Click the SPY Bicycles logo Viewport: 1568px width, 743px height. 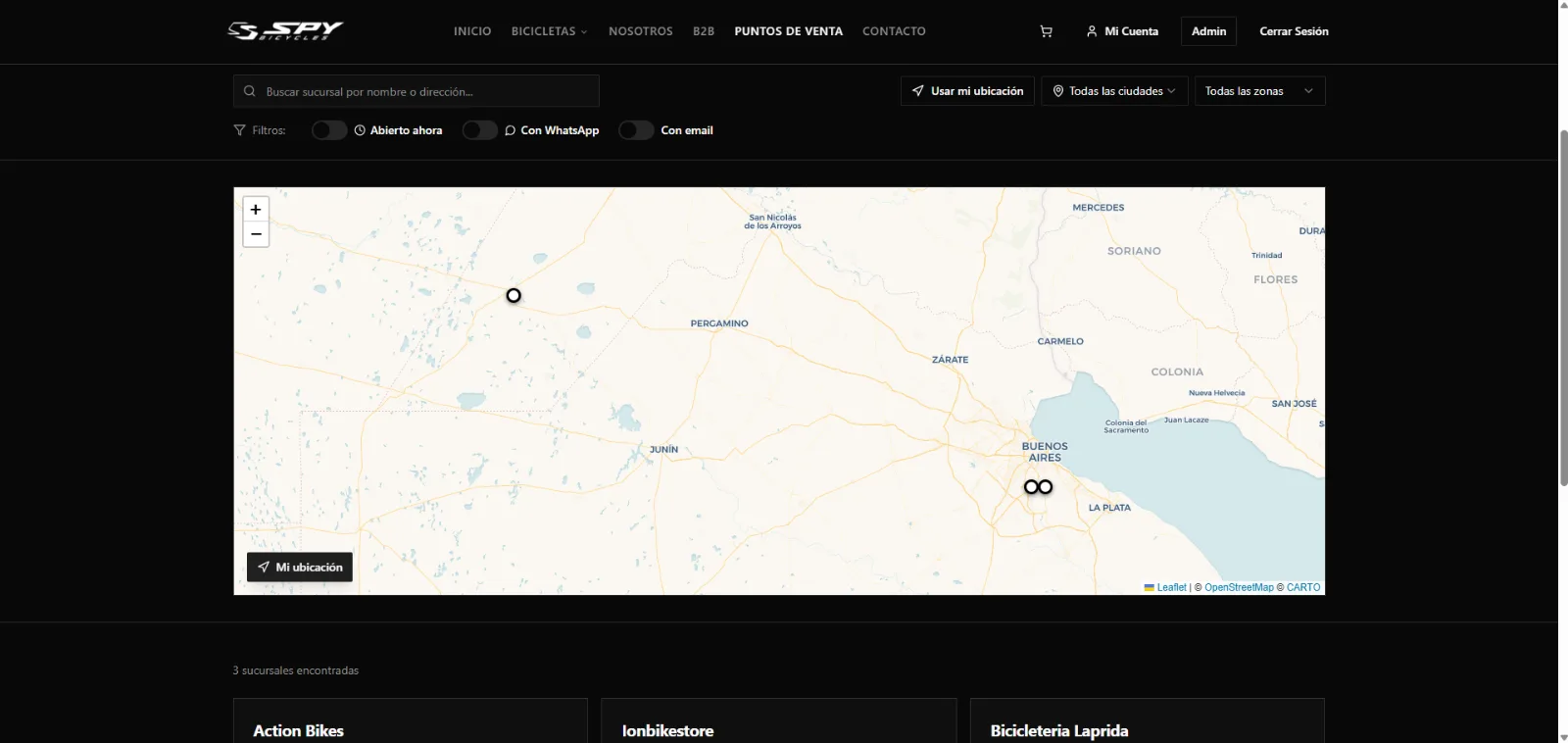(x=285, y=31)
